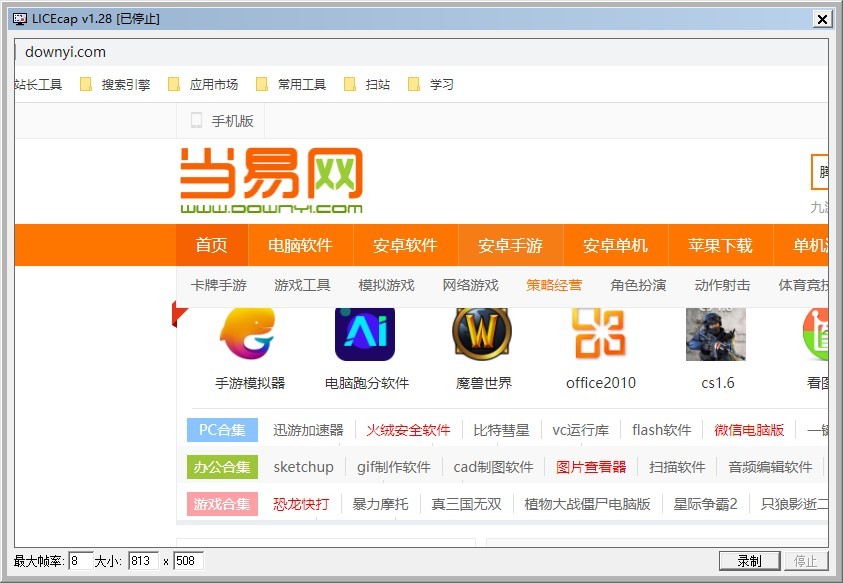Click the 学习 bookmark folder icon
This screenshot has width=843, height=583.
[x=414, y=84]
